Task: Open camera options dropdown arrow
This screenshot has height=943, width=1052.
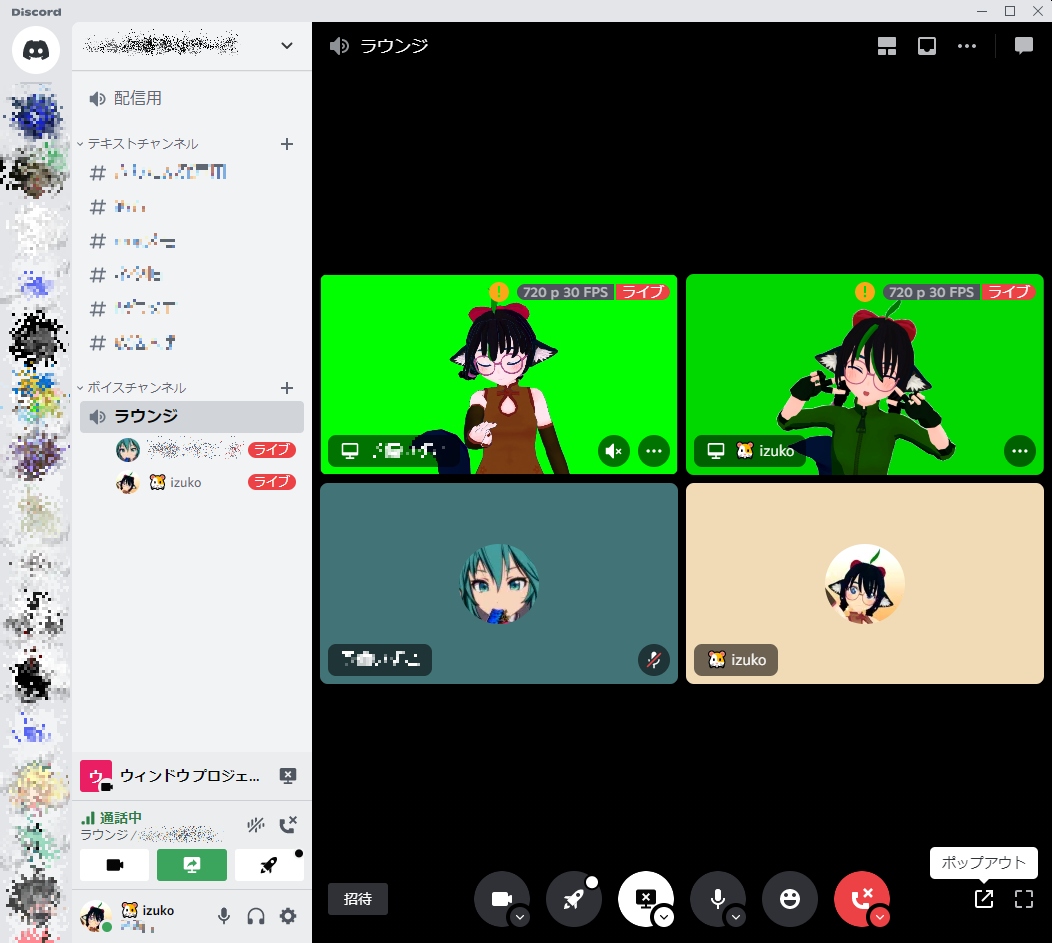Action: (x=520, y=917)
